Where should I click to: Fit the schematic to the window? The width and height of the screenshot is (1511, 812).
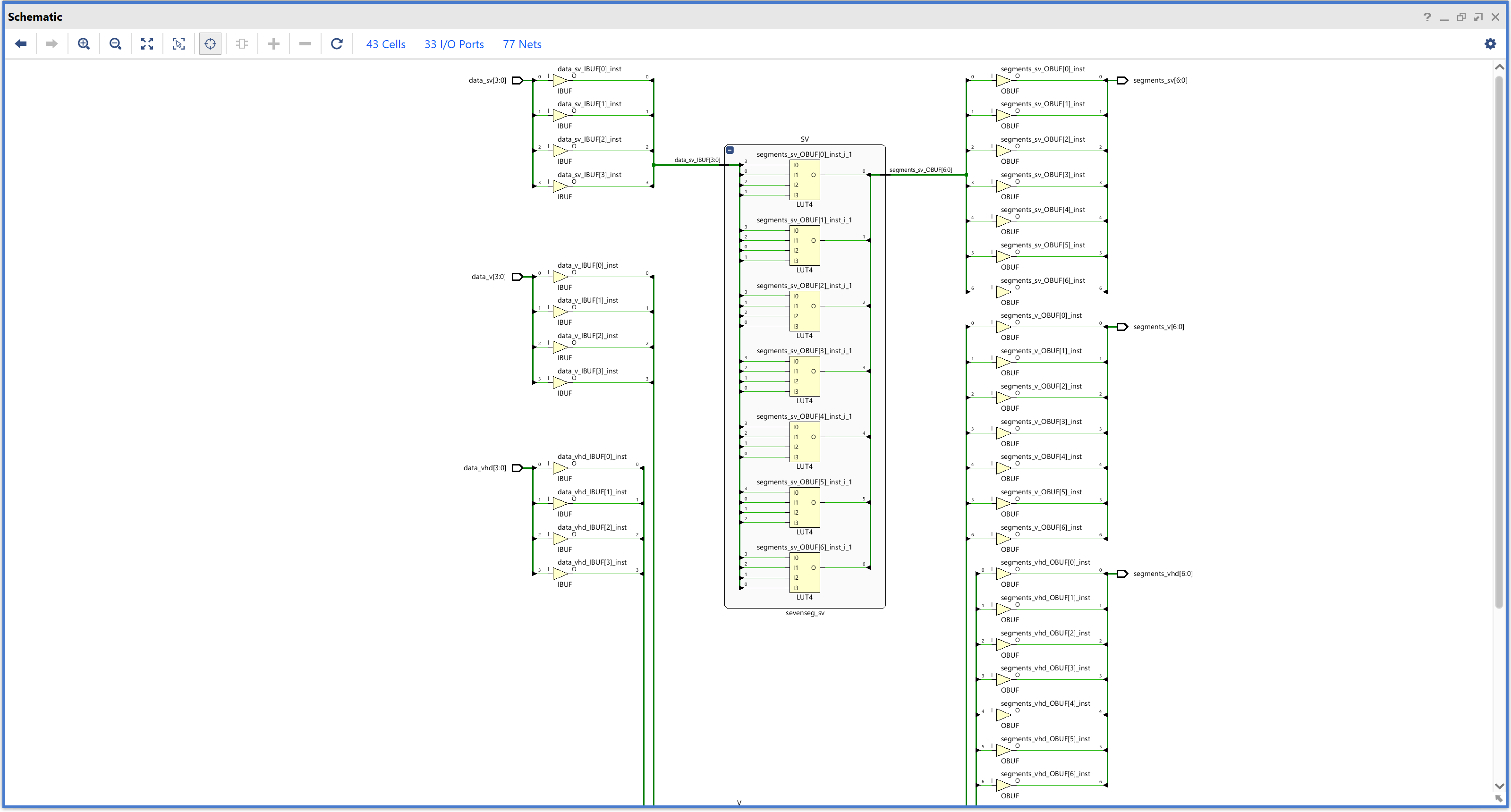147,44
